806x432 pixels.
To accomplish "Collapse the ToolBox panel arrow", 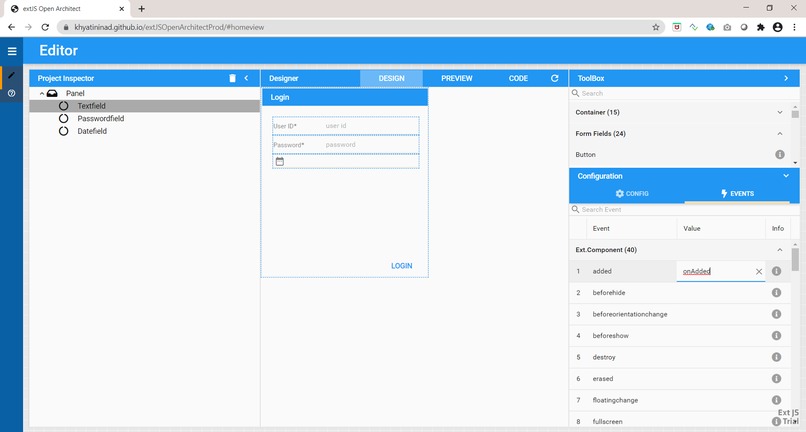I will (785, 78).
